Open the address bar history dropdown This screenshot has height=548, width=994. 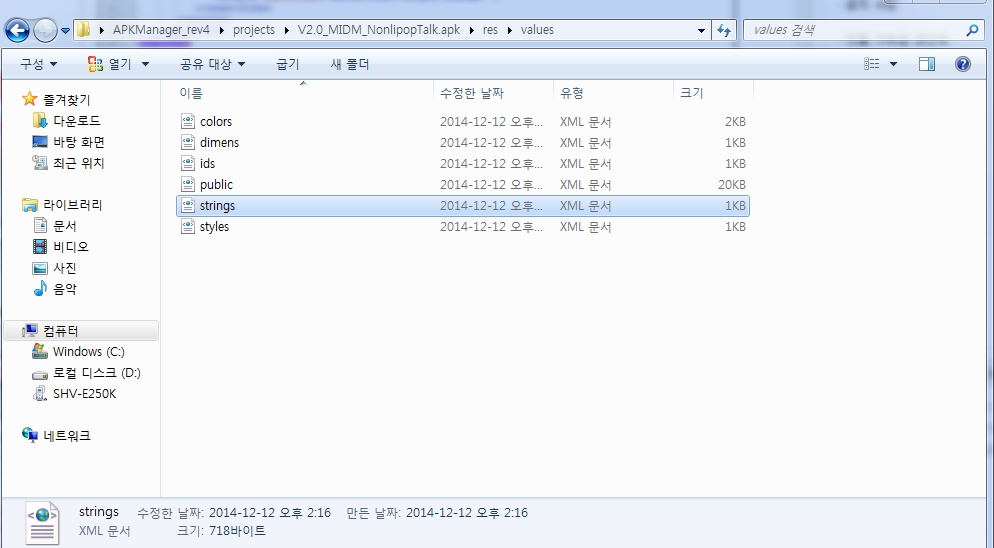702,30
